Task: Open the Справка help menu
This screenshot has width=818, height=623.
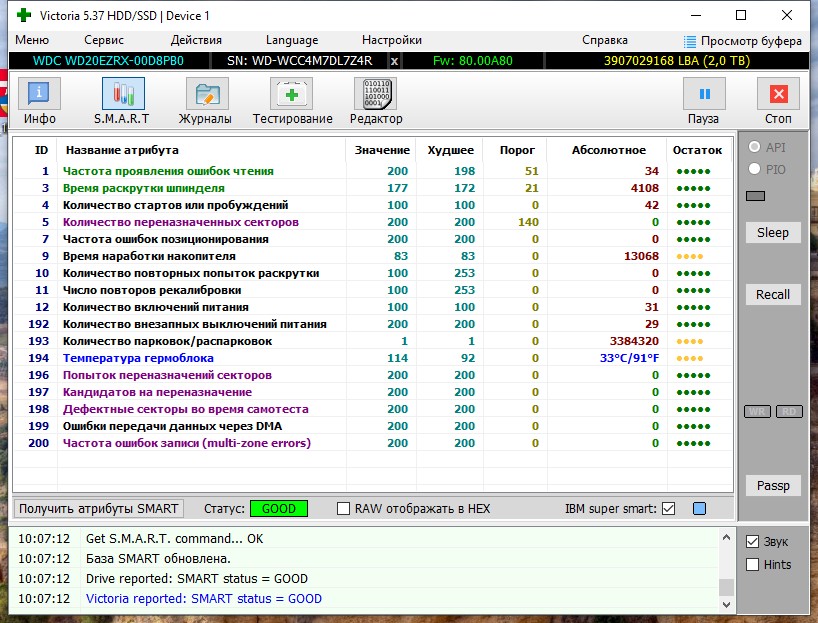Action: tap(605, 40)
